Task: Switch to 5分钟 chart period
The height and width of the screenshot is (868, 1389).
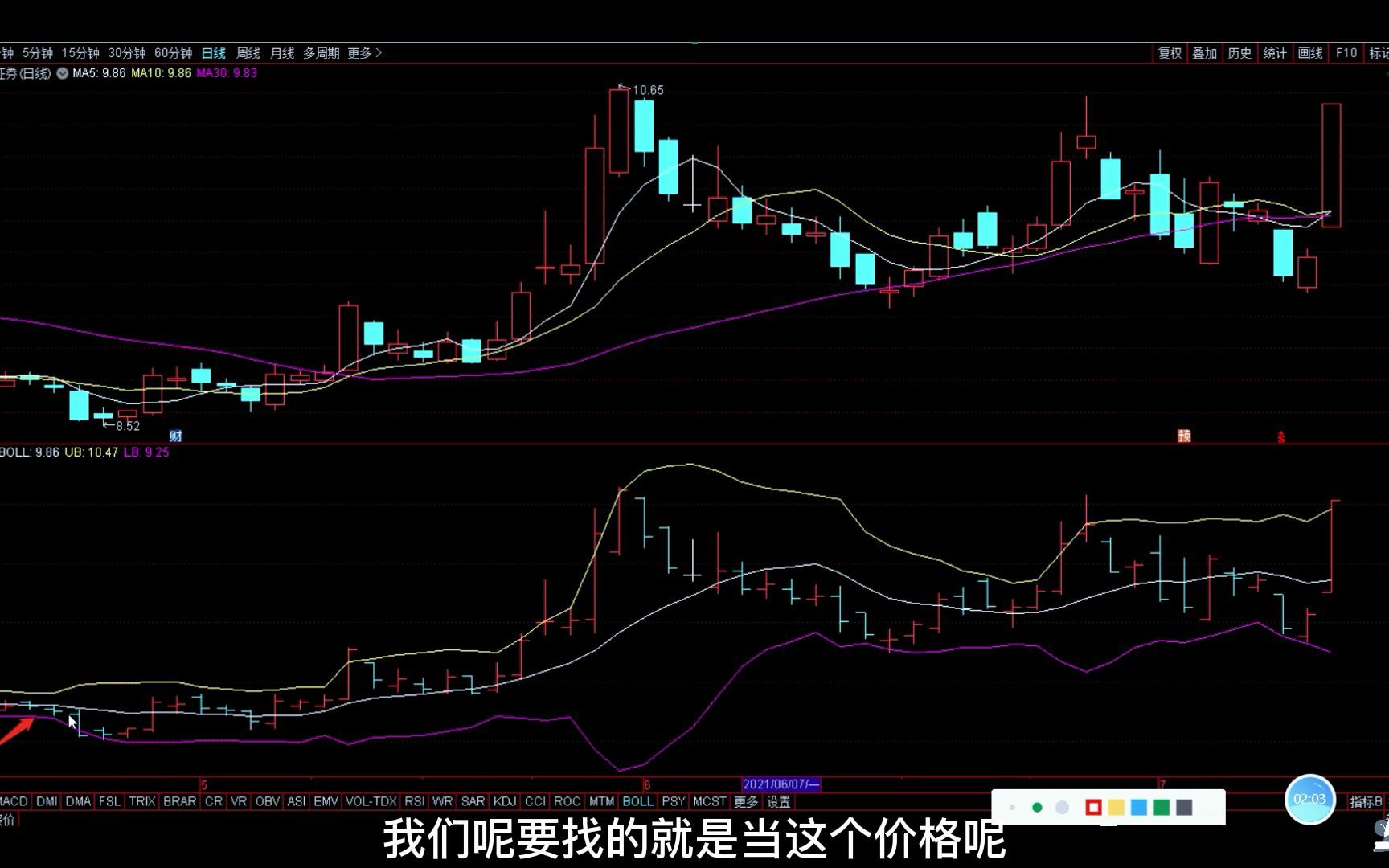Action: tap(37, 53)
